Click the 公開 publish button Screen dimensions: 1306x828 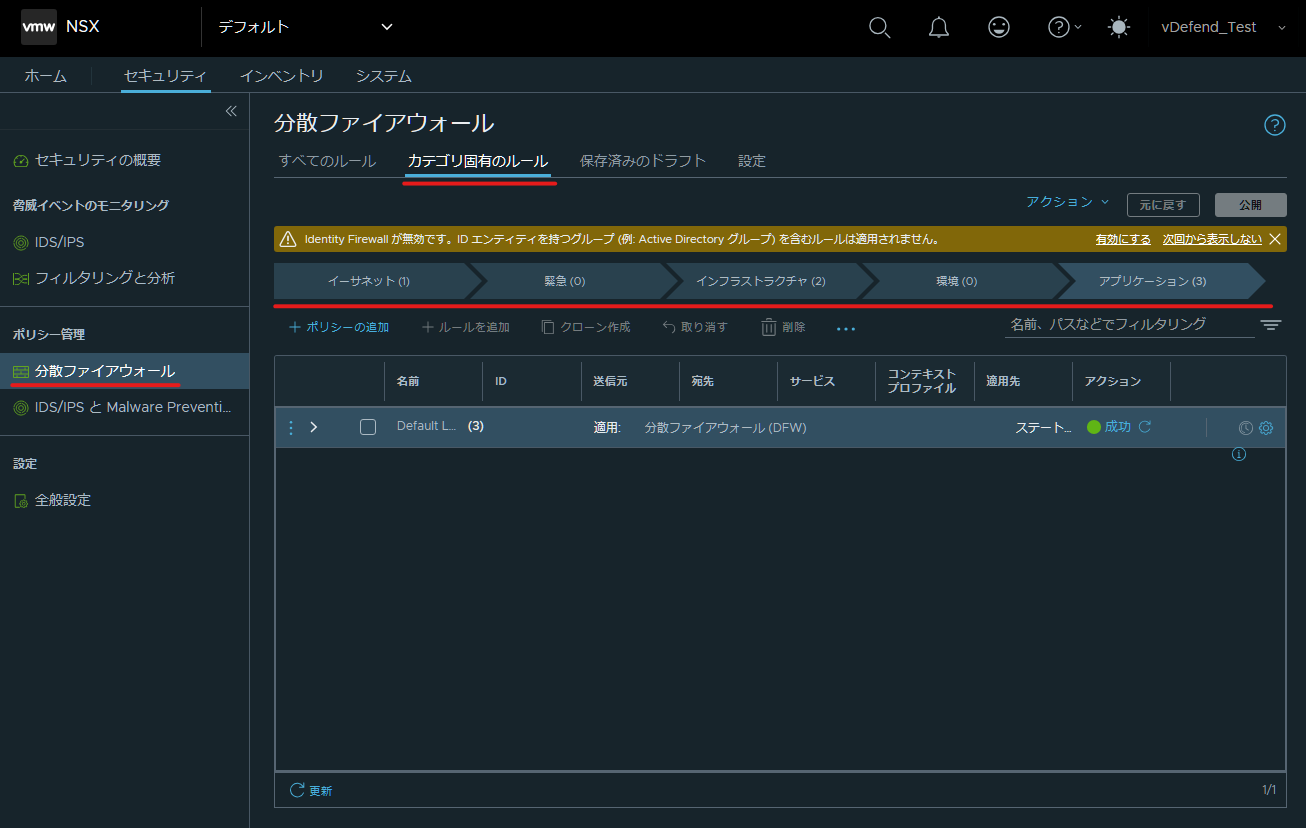1251,205
